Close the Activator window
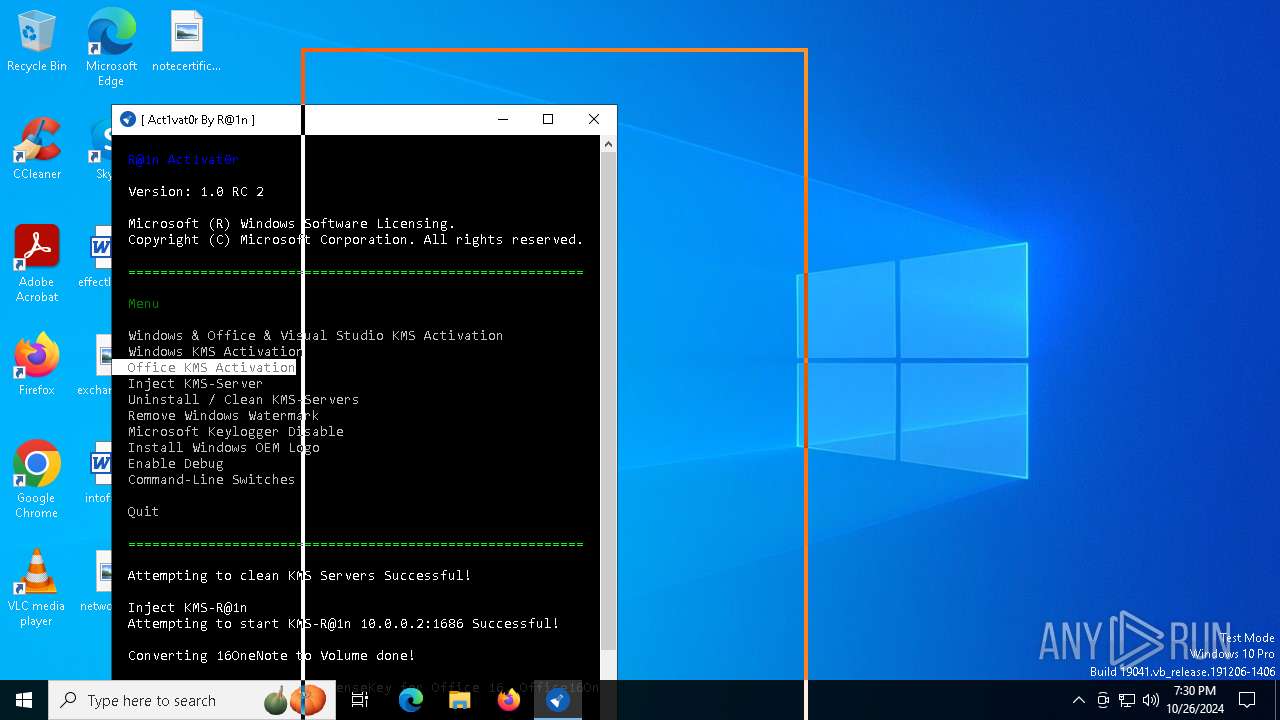 tap(594, 119)
